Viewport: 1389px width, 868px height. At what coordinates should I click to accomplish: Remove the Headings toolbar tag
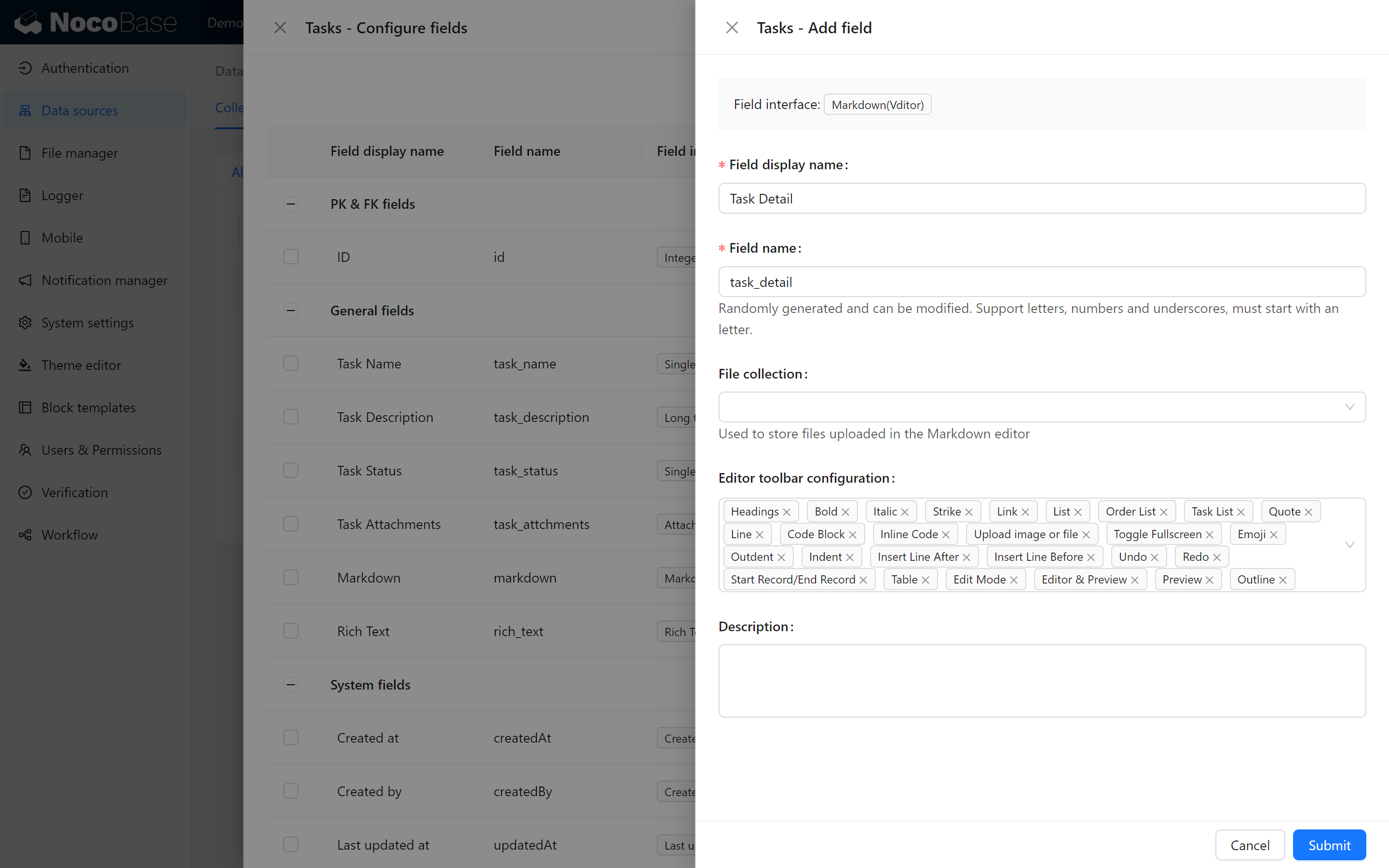click(786, 512)
